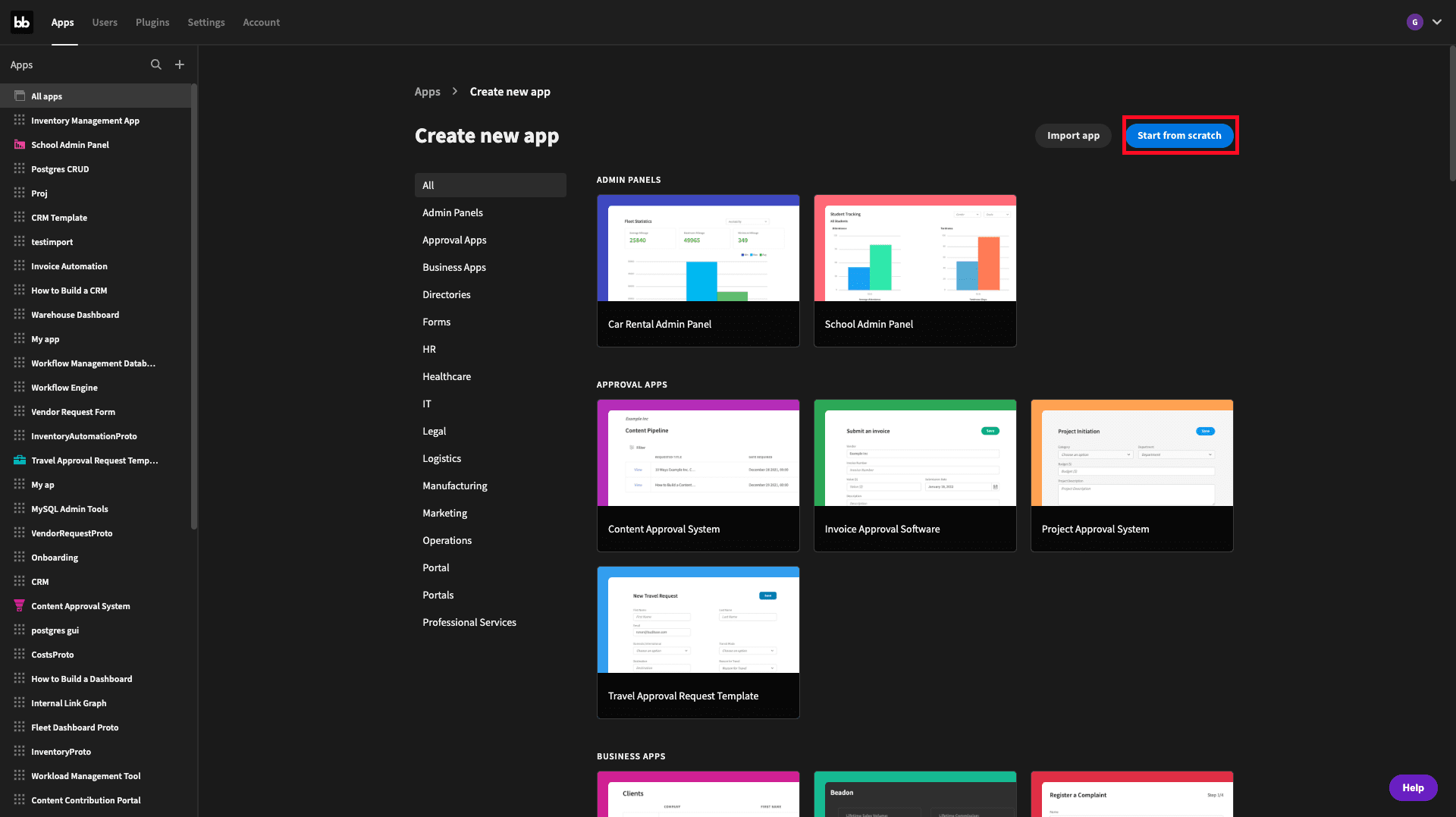Open the Car Rental Admin Panel template
The width and height of the screenshot is (1456, 817).
coord(698,271)
